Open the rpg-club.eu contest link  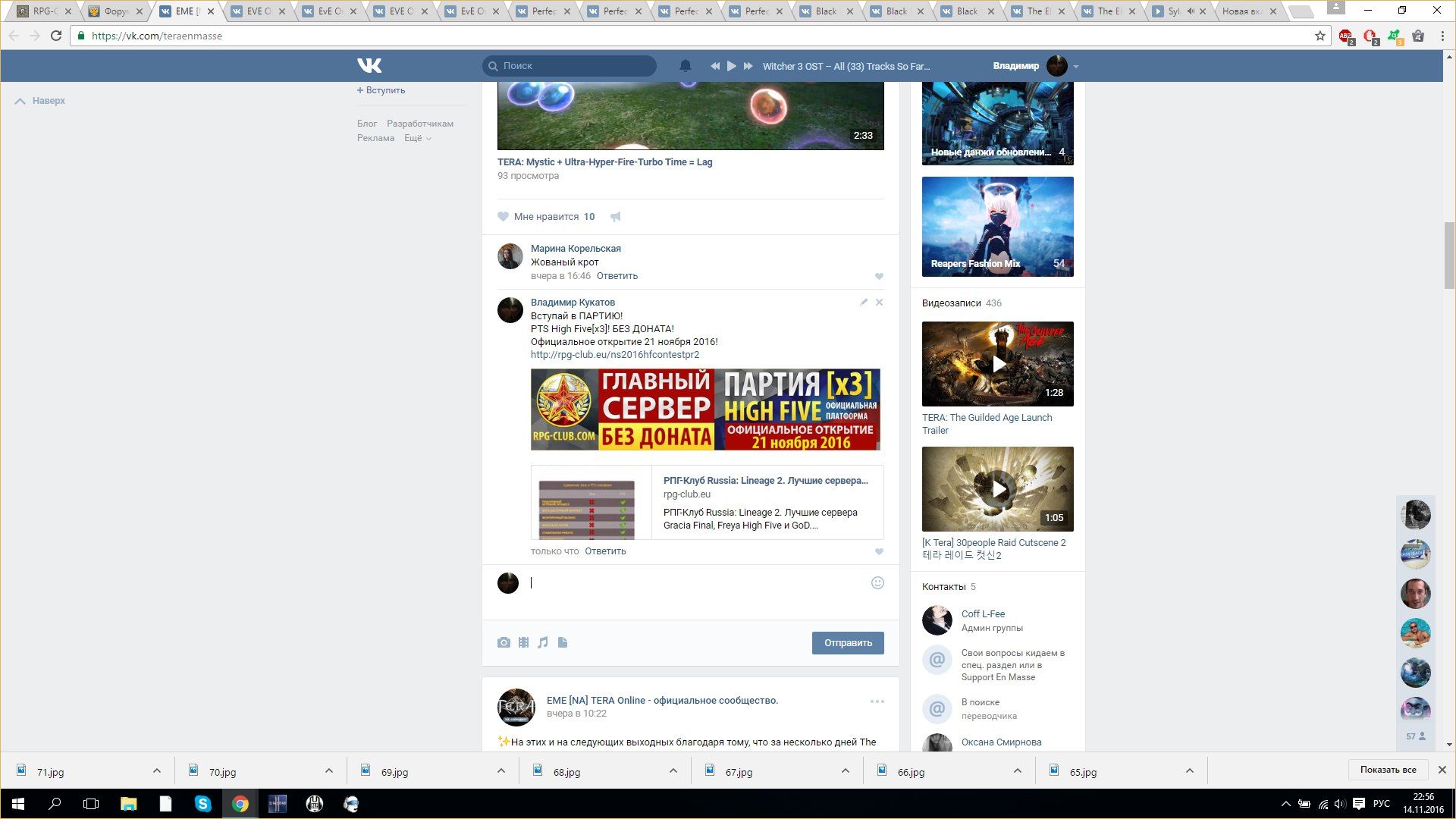[614, 354]
